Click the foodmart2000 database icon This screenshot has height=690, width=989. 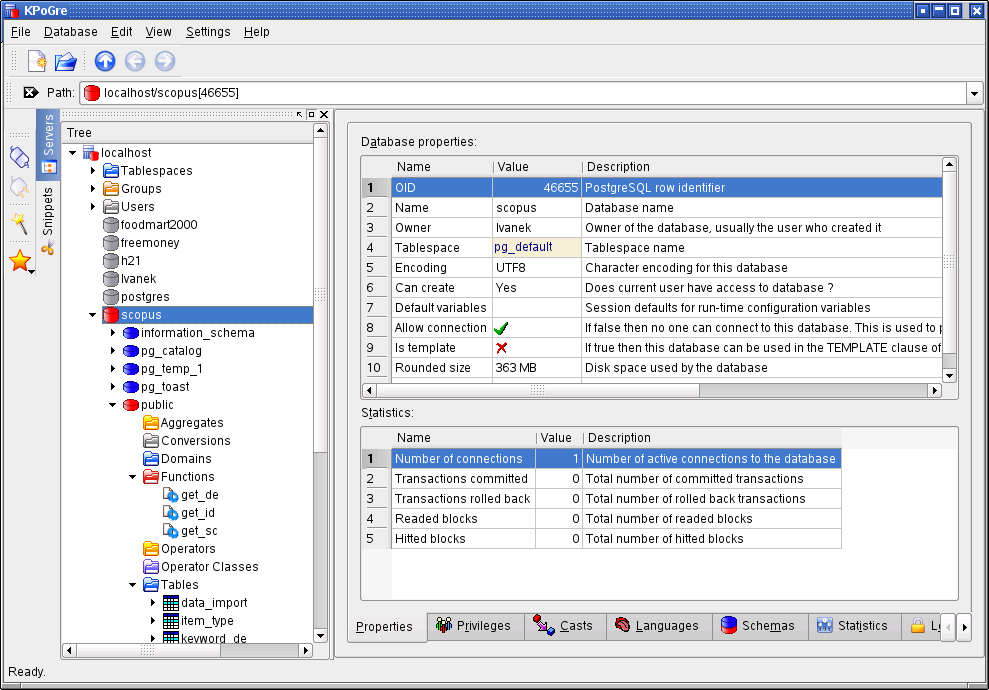coord(111,225)
